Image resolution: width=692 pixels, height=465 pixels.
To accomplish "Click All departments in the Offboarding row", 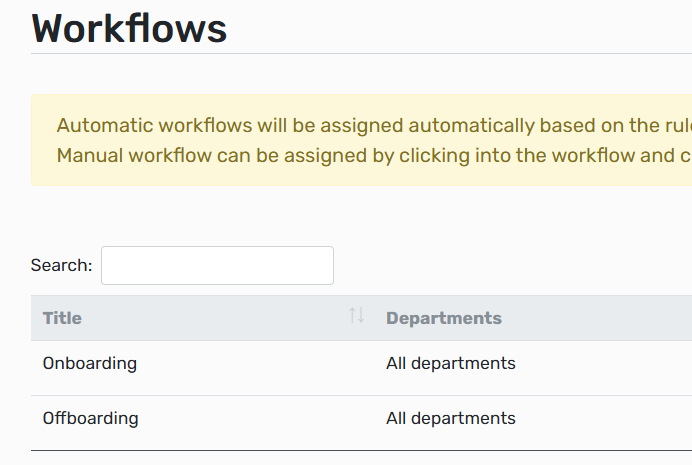I will pos(451,418).
